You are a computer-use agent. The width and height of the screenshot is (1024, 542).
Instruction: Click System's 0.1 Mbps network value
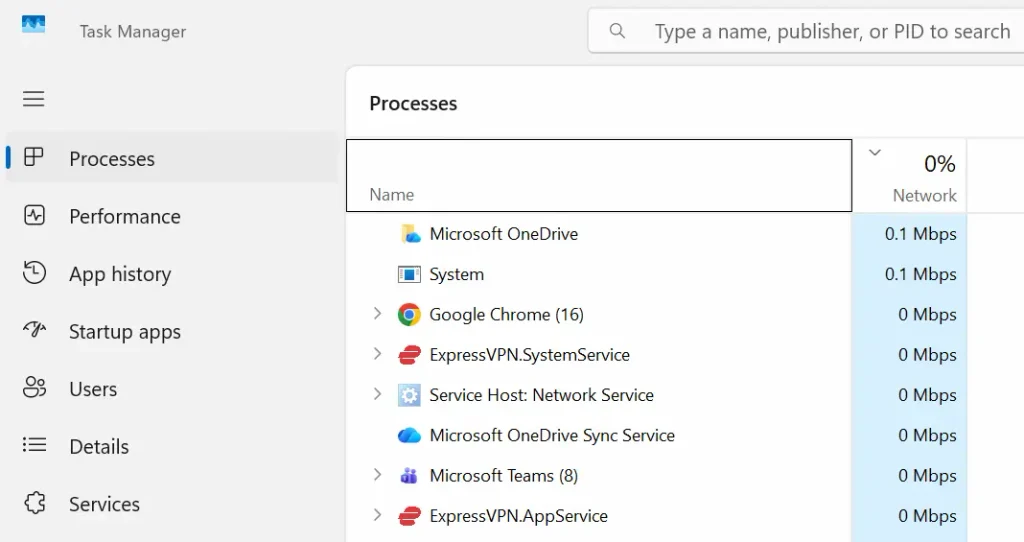click(x=920, y=274)
